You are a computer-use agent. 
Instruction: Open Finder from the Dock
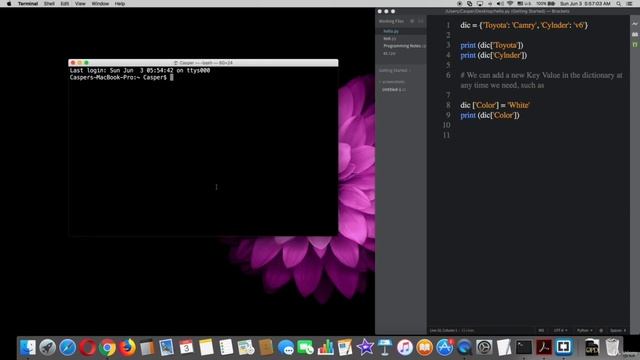point(28,347)
